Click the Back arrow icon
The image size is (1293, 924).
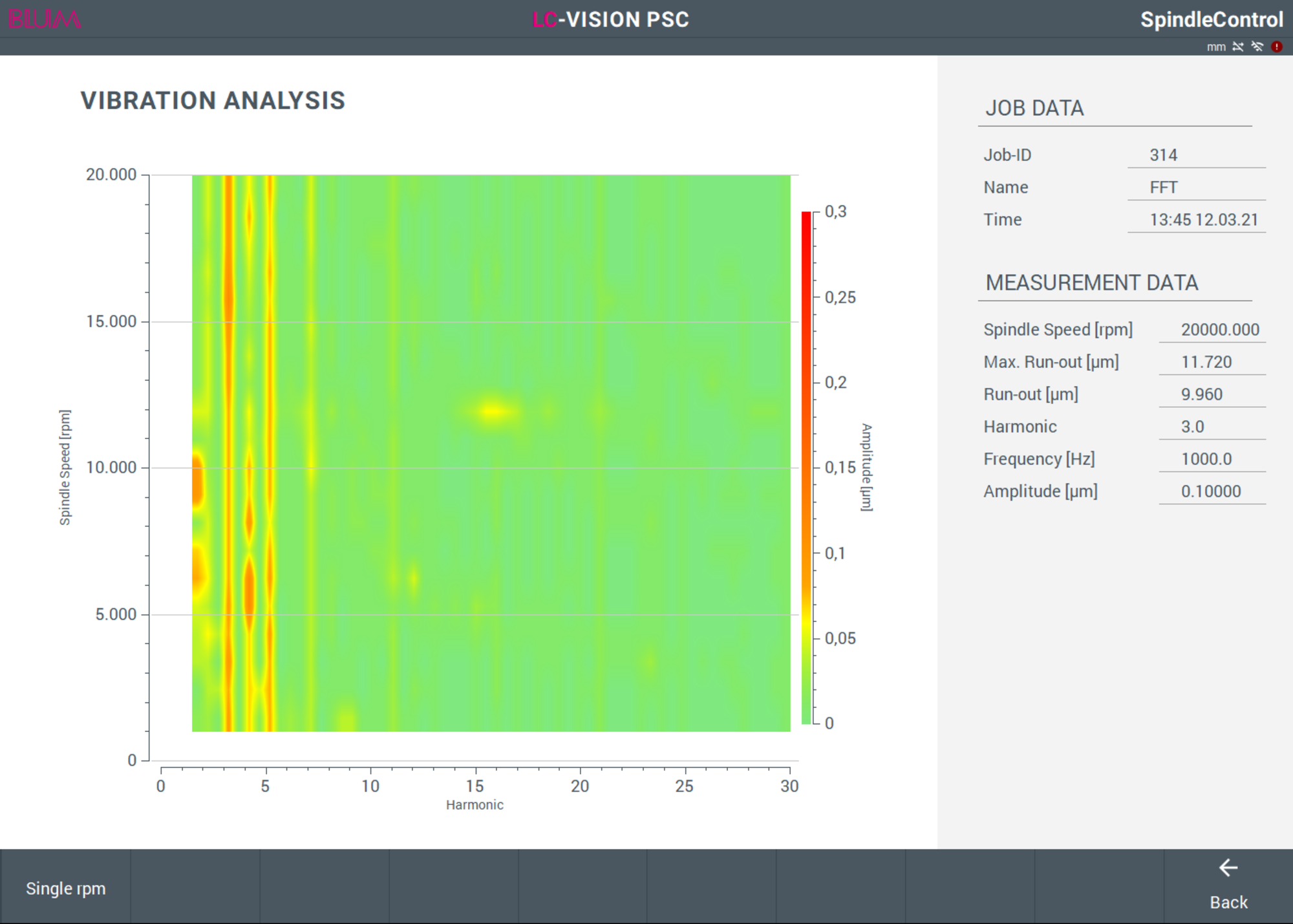click(x=1228, y=868)
